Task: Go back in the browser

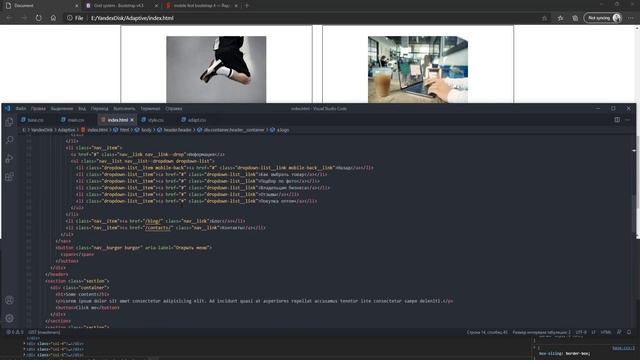Action: [9, 18]
